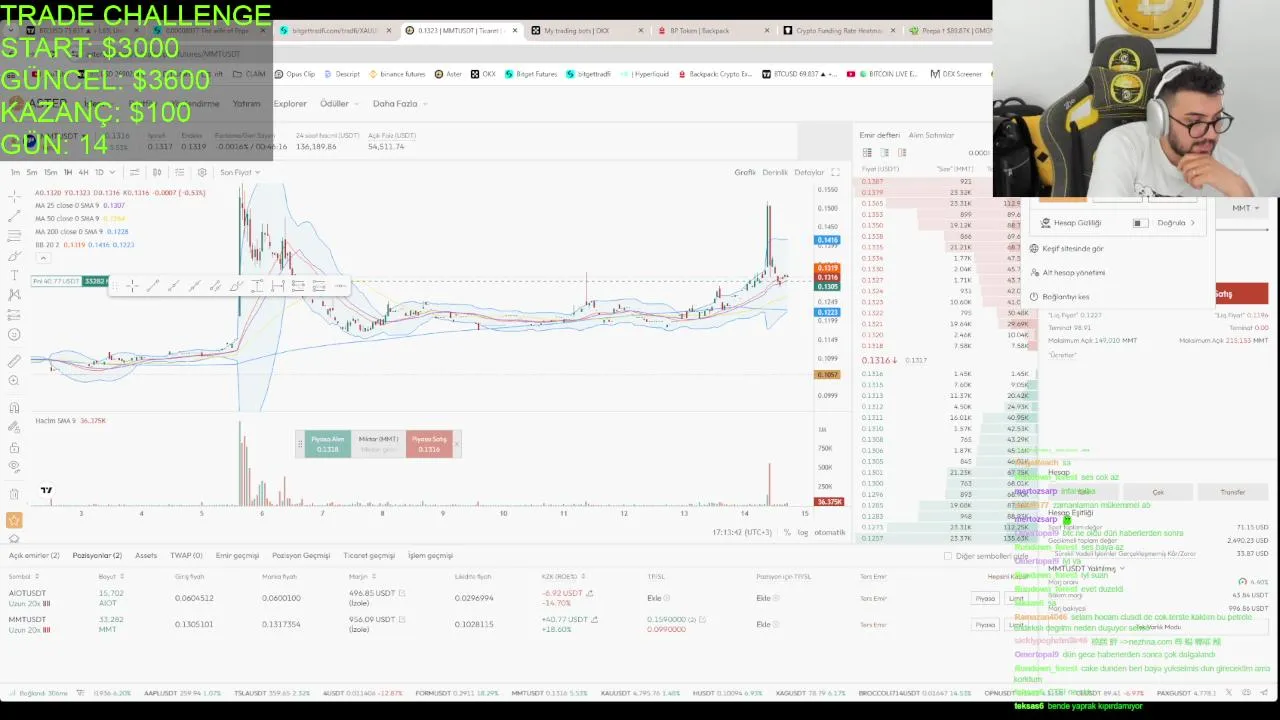
Task: Click Piyasa button for MMTUSDT row
Action: tap(985, 624)
